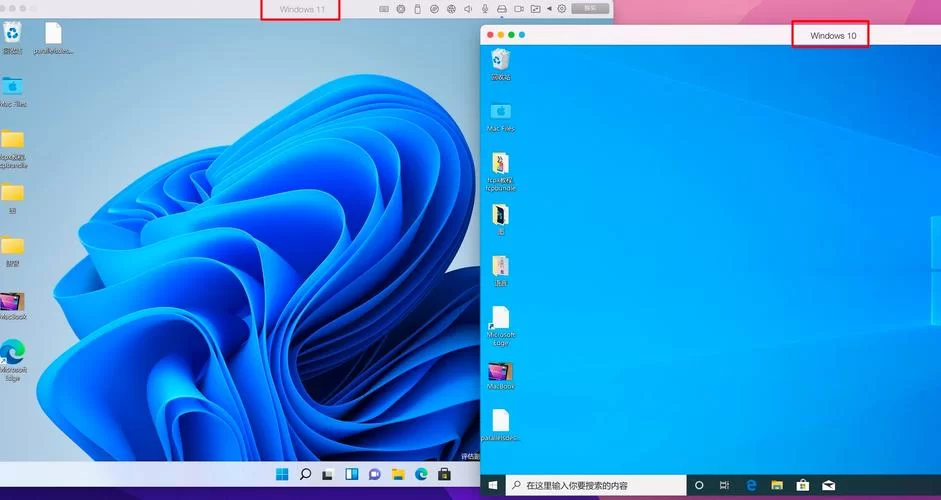The height and width of the screenshot is (500, 941).
Task: Open Task View on the Windows 11 taskbar
Action: pos(327,475)
